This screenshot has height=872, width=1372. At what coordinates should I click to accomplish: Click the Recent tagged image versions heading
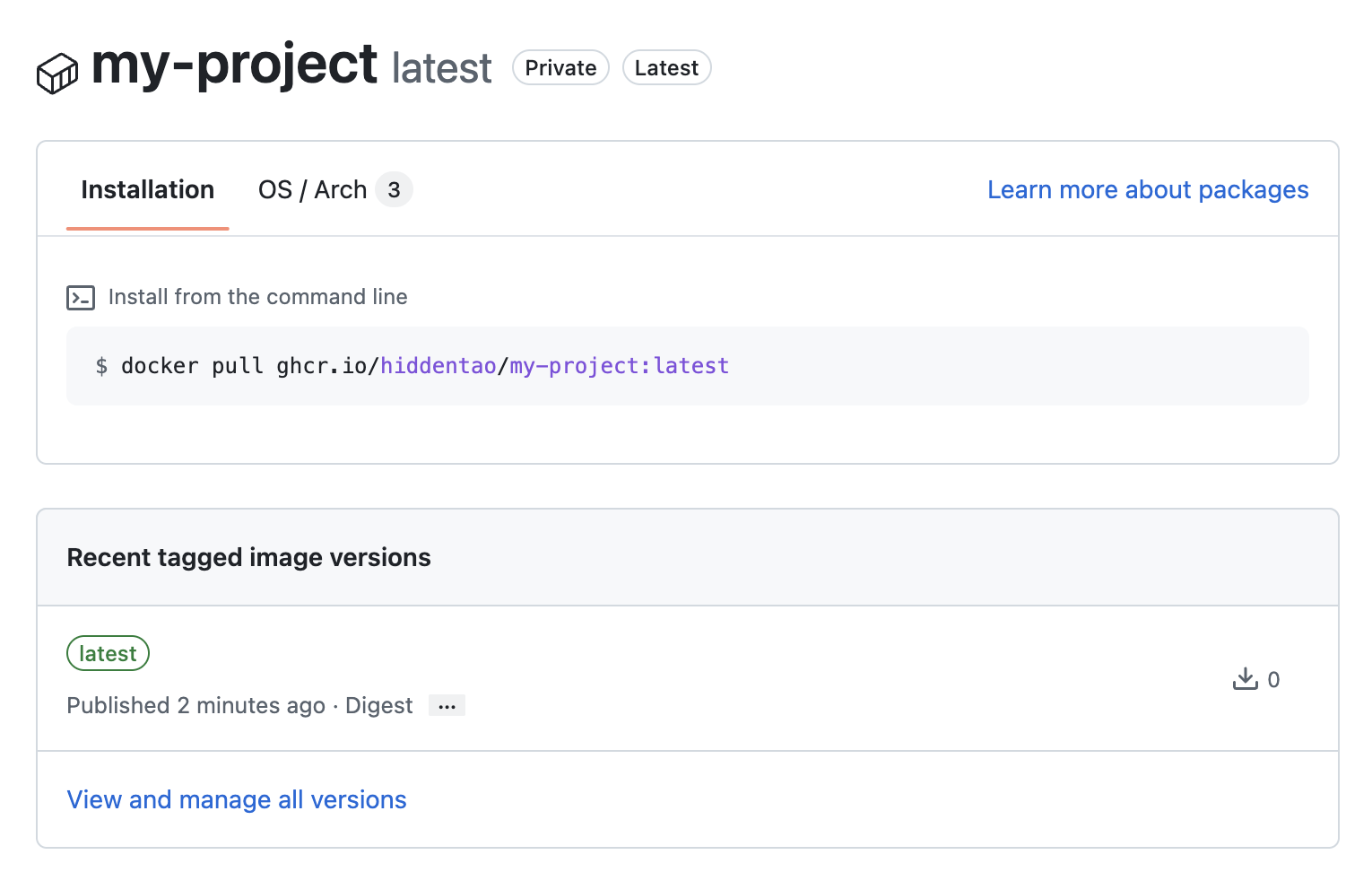[x=248, y=558]
